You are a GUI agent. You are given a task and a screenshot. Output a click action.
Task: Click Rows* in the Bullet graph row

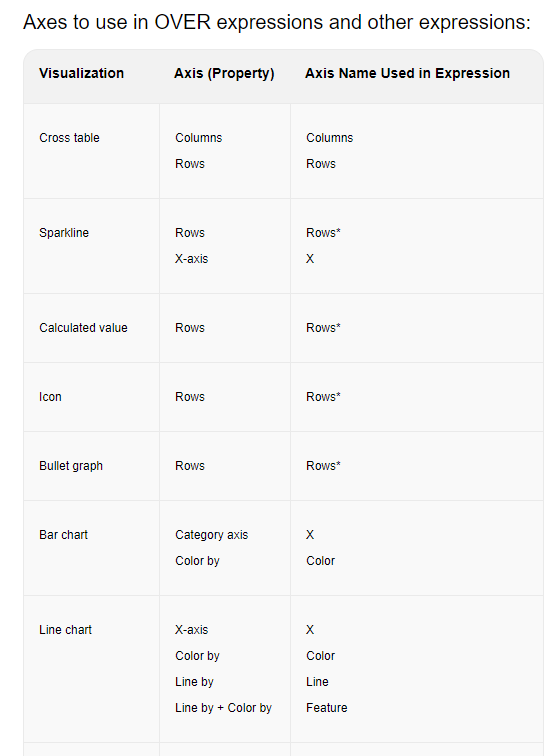(323, 466)
